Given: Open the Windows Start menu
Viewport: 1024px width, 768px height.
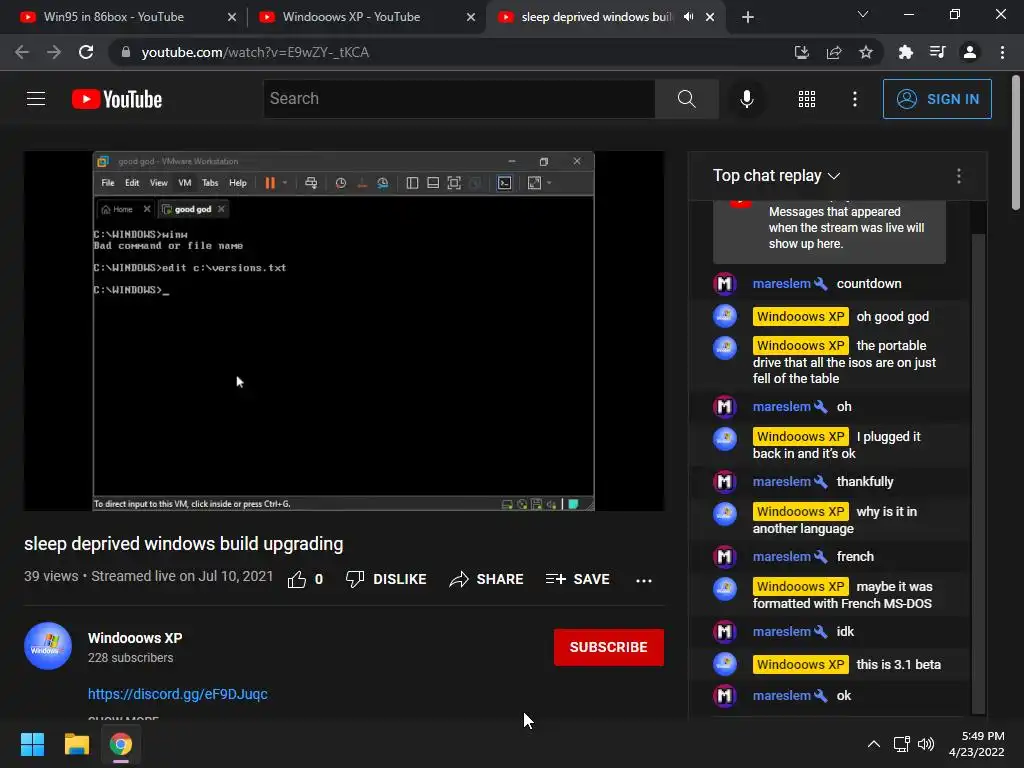Looking at the screenshot, I should [x=32, y=744].
